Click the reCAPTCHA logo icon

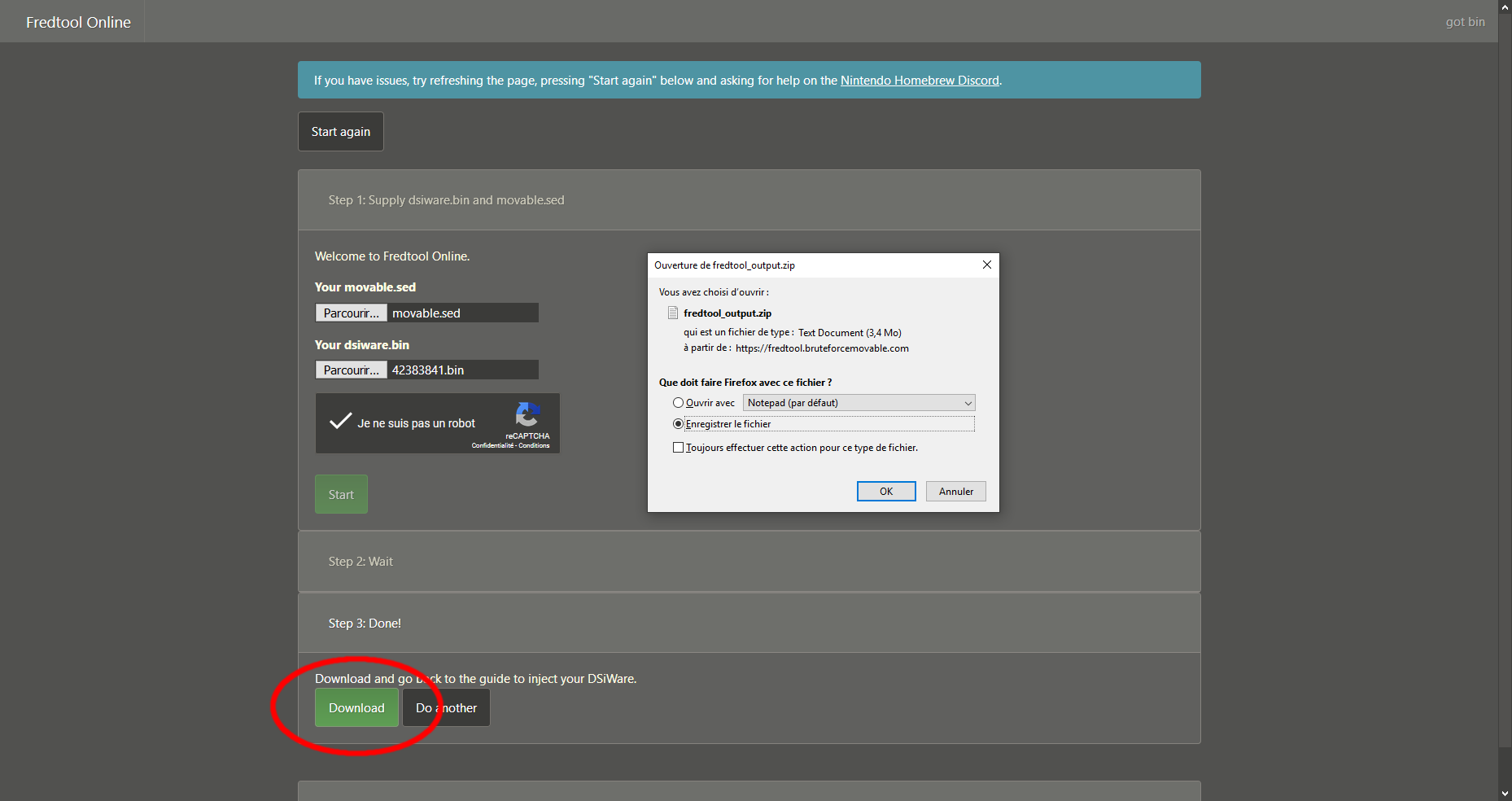coord(527,414)
